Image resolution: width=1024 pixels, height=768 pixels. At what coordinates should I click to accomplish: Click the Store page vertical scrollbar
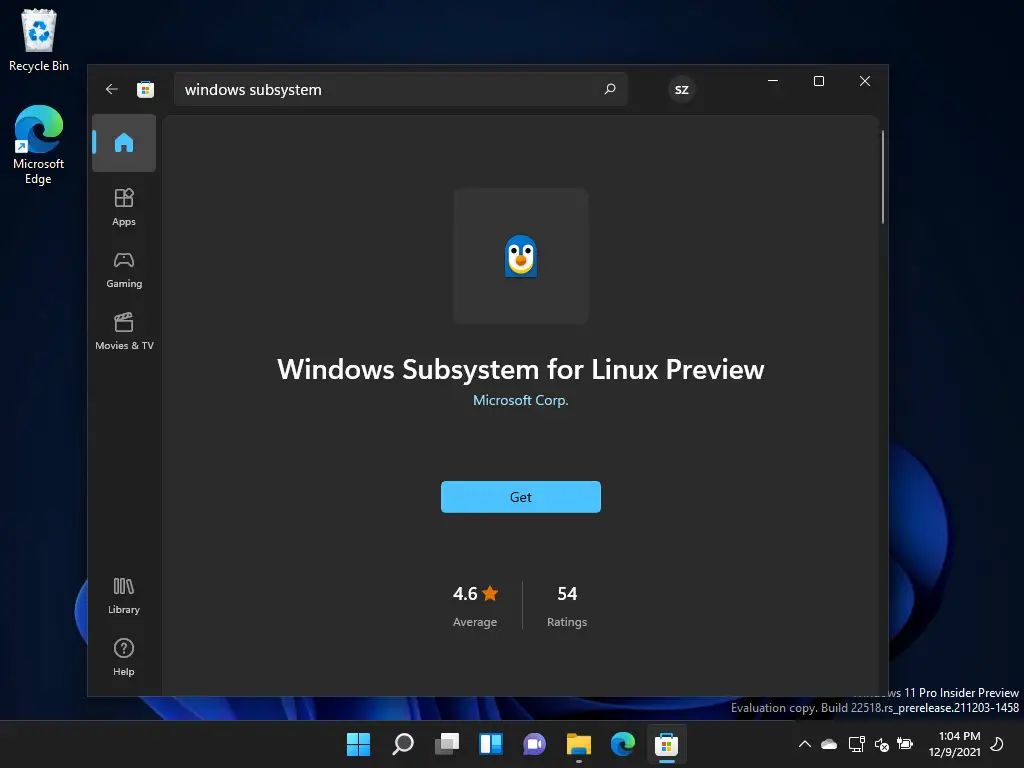click(x=882, y=178)
